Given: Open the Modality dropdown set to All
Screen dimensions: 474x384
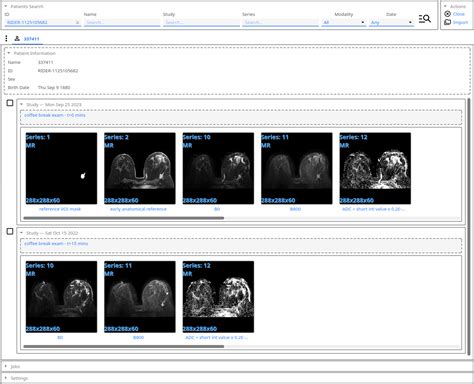Looking at the screenshot, I should 344,22.
